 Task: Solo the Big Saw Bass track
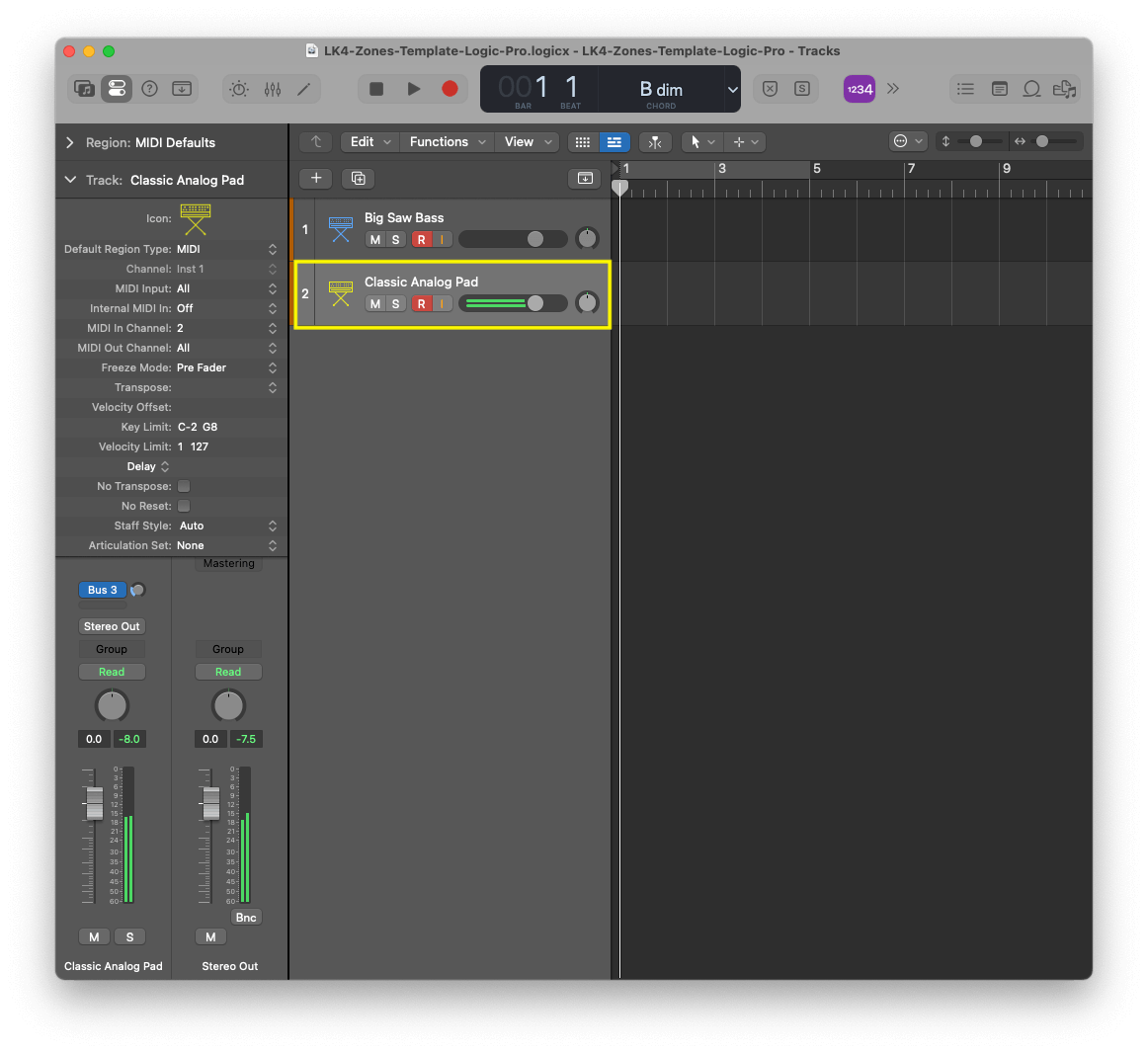tap(396, 240)
